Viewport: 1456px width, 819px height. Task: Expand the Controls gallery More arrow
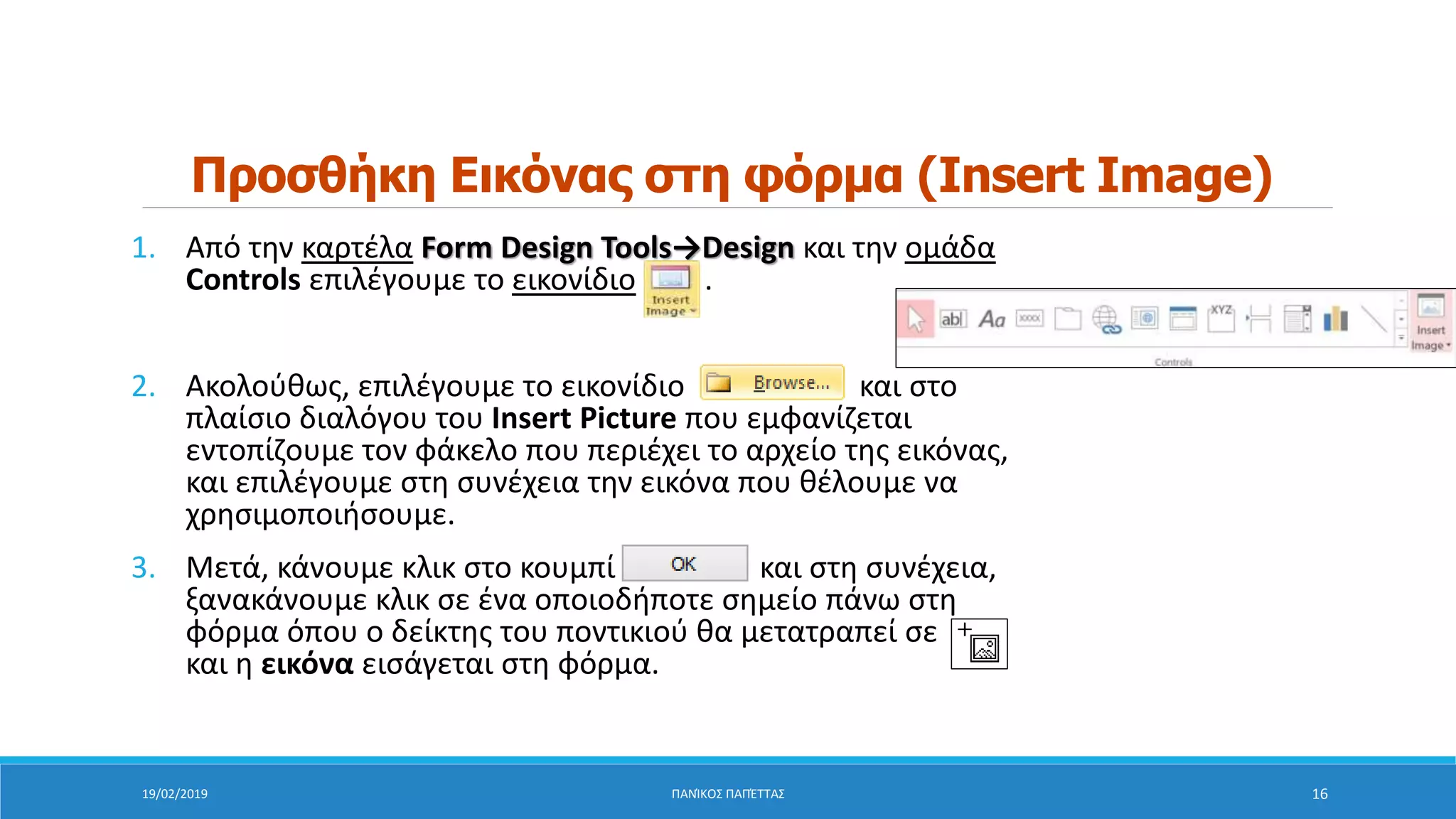pyautogui.click(x=1401, y=338)
